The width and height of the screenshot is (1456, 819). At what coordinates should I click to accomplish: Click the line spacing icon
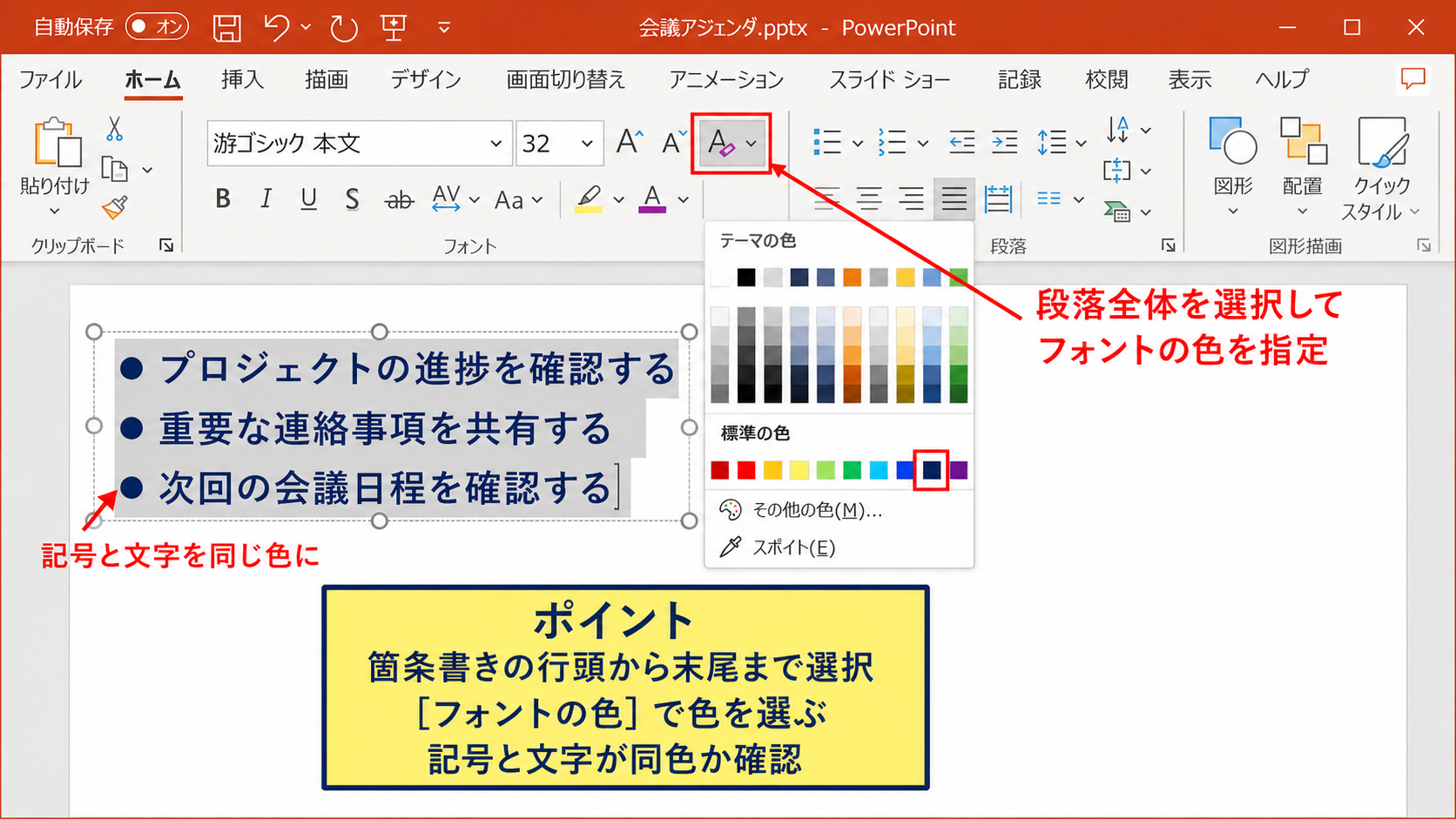coord(1051,142)
